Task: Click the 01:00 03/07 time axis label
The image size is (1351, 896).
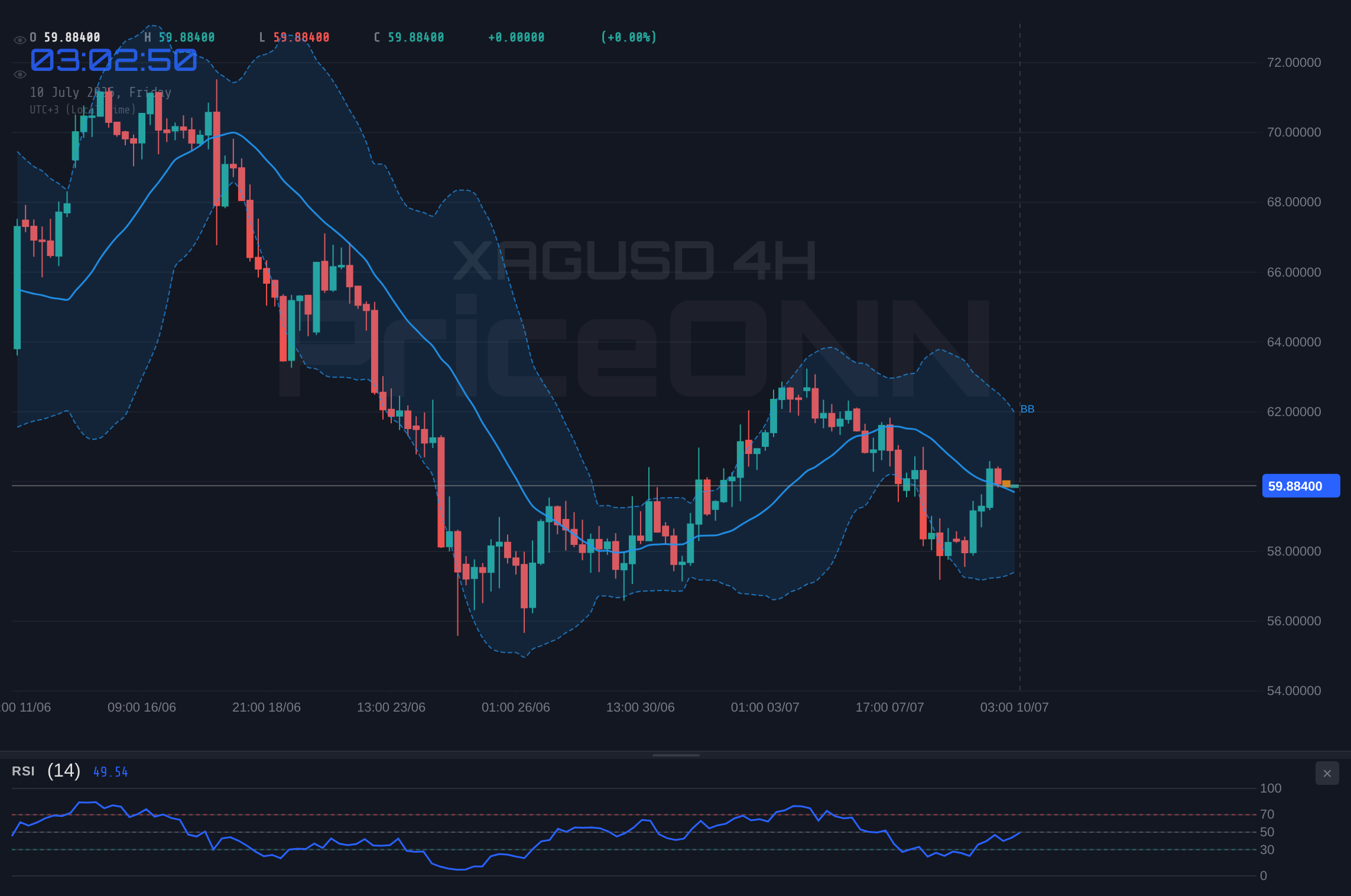Action: [765, 707]
